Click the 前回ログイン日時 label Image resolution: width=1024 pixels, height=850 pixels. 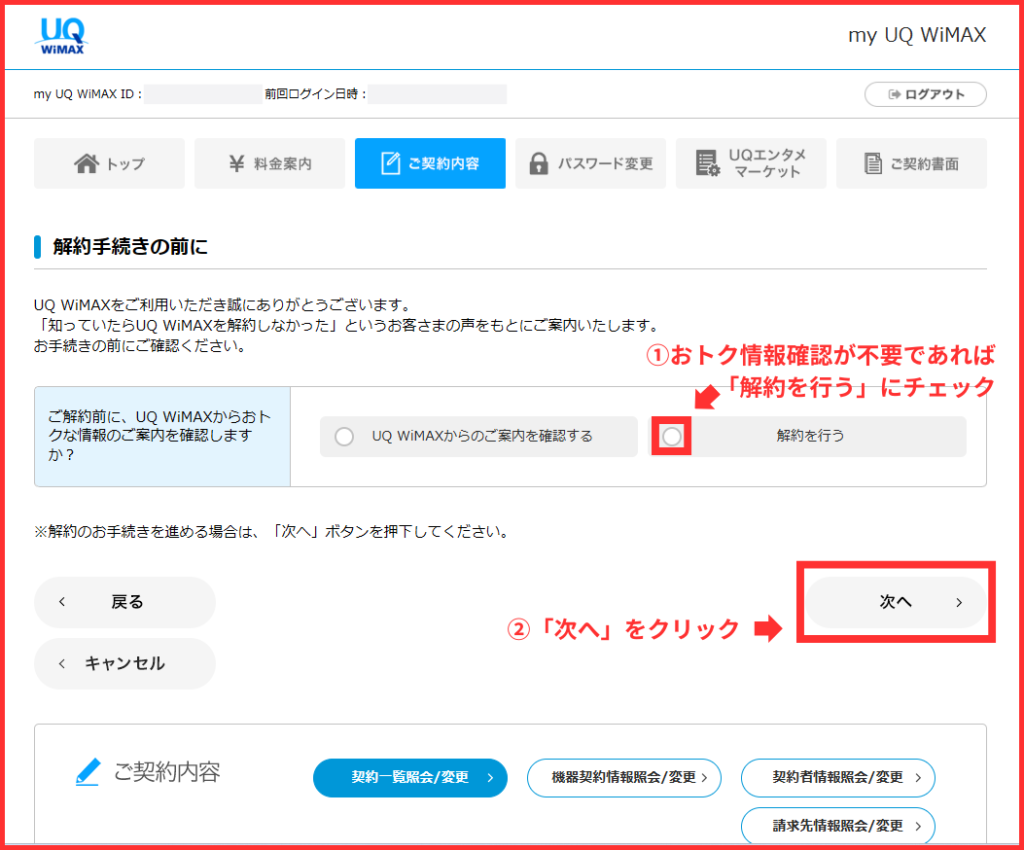click(315, 94)
